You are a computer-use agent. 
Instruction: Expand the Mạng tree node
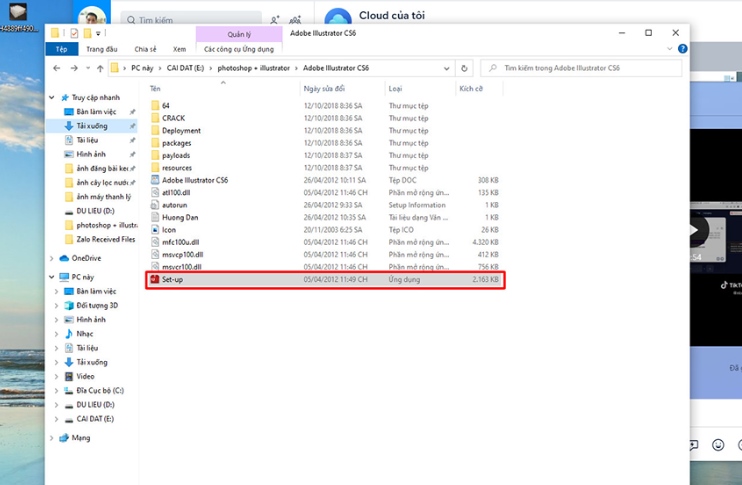[52, 437]
